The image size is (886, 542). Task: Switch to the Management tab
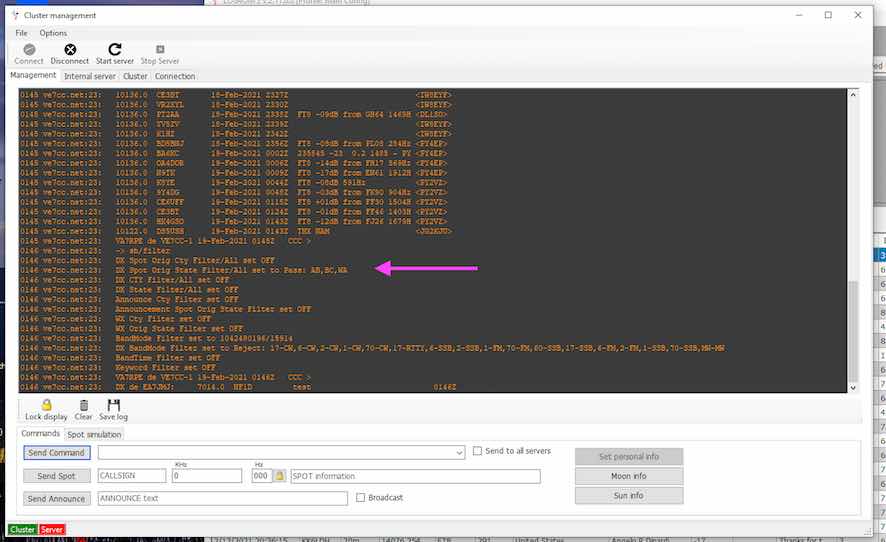point(33,75)
